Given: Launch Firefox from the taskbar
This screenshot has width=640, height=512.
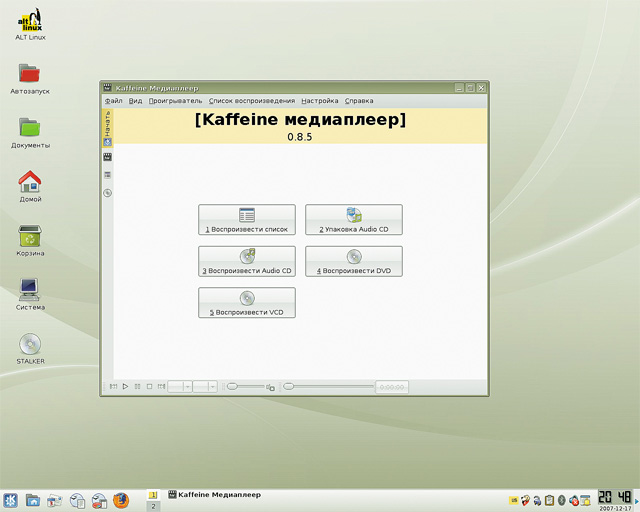Looking at the screenshot, I should [x=121, y=500].
